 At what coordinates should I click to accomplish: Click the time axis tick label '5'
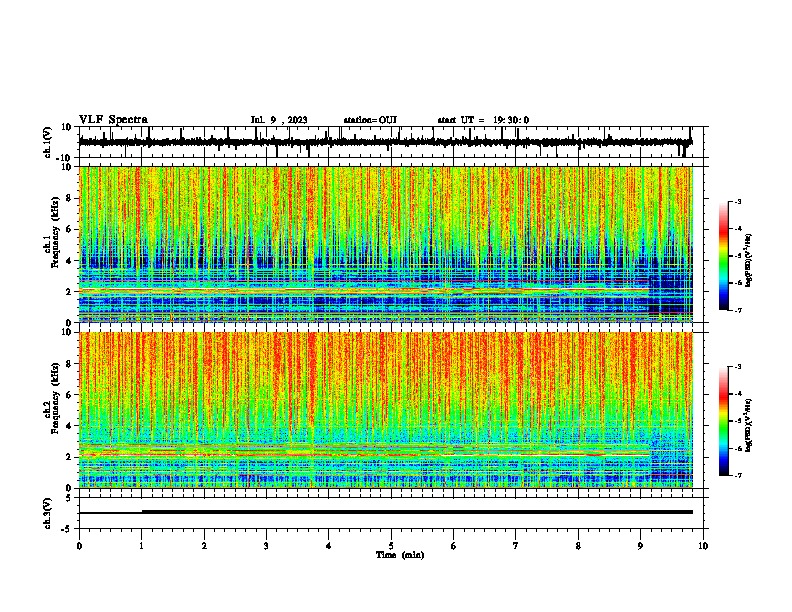(x=391, y=546)
